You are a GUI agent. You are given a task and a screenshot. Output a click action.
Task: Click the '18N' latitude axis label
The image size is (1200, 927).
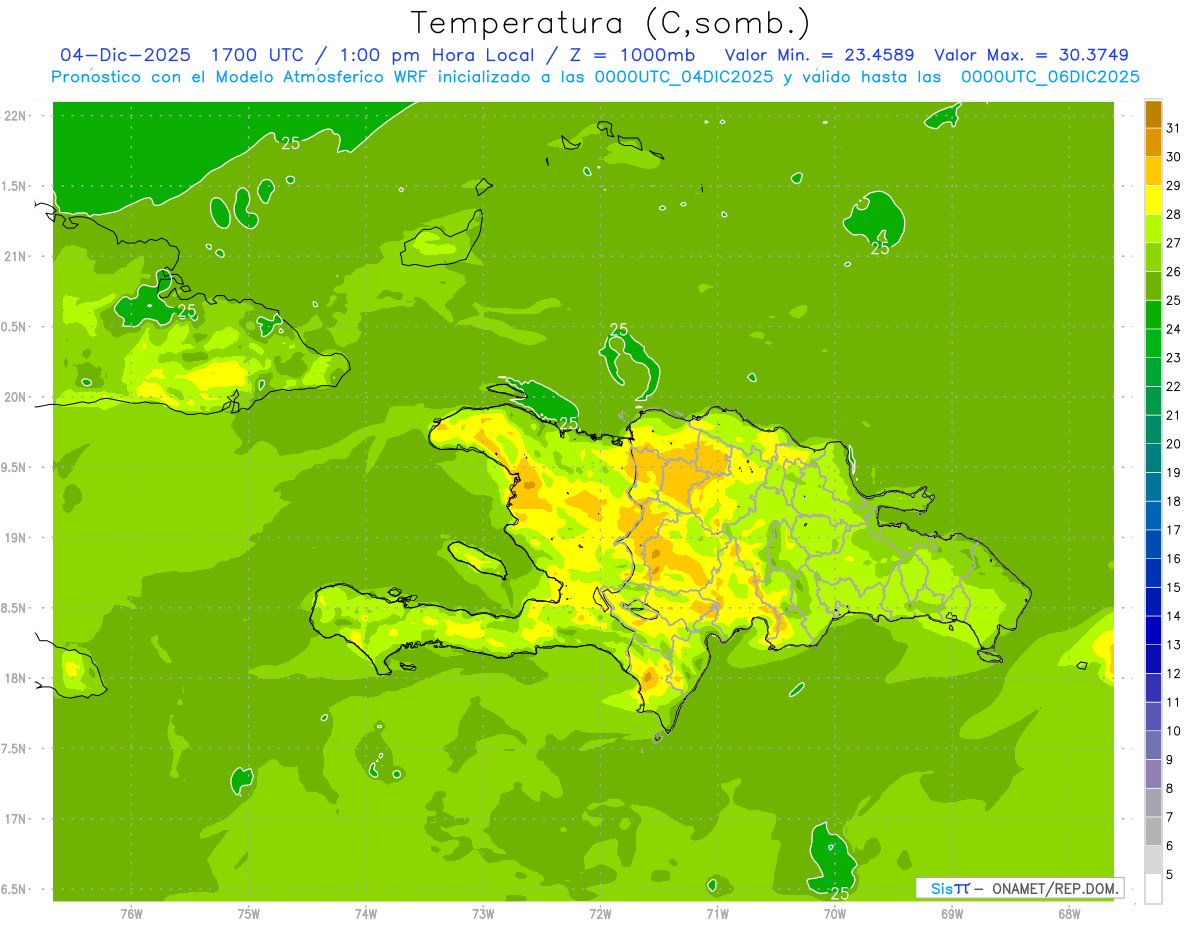point(16,678)
